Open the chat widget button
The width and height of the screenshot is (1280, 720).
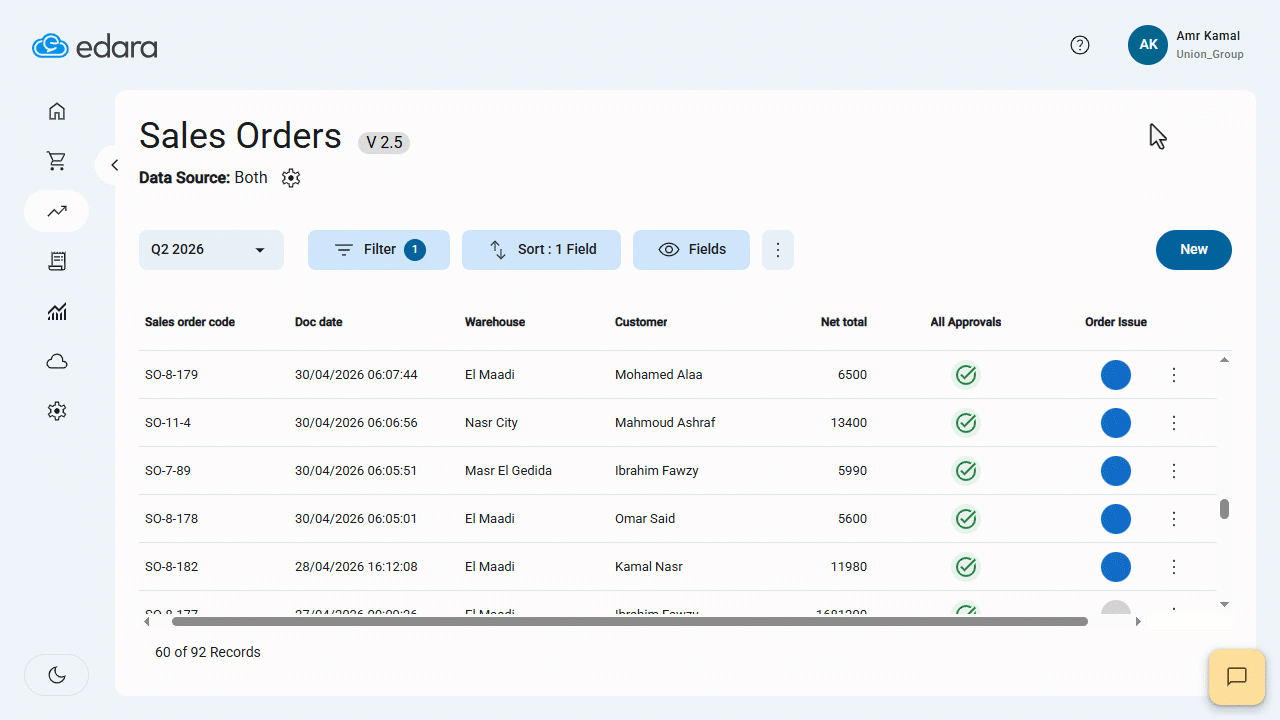pos(1237,677)
